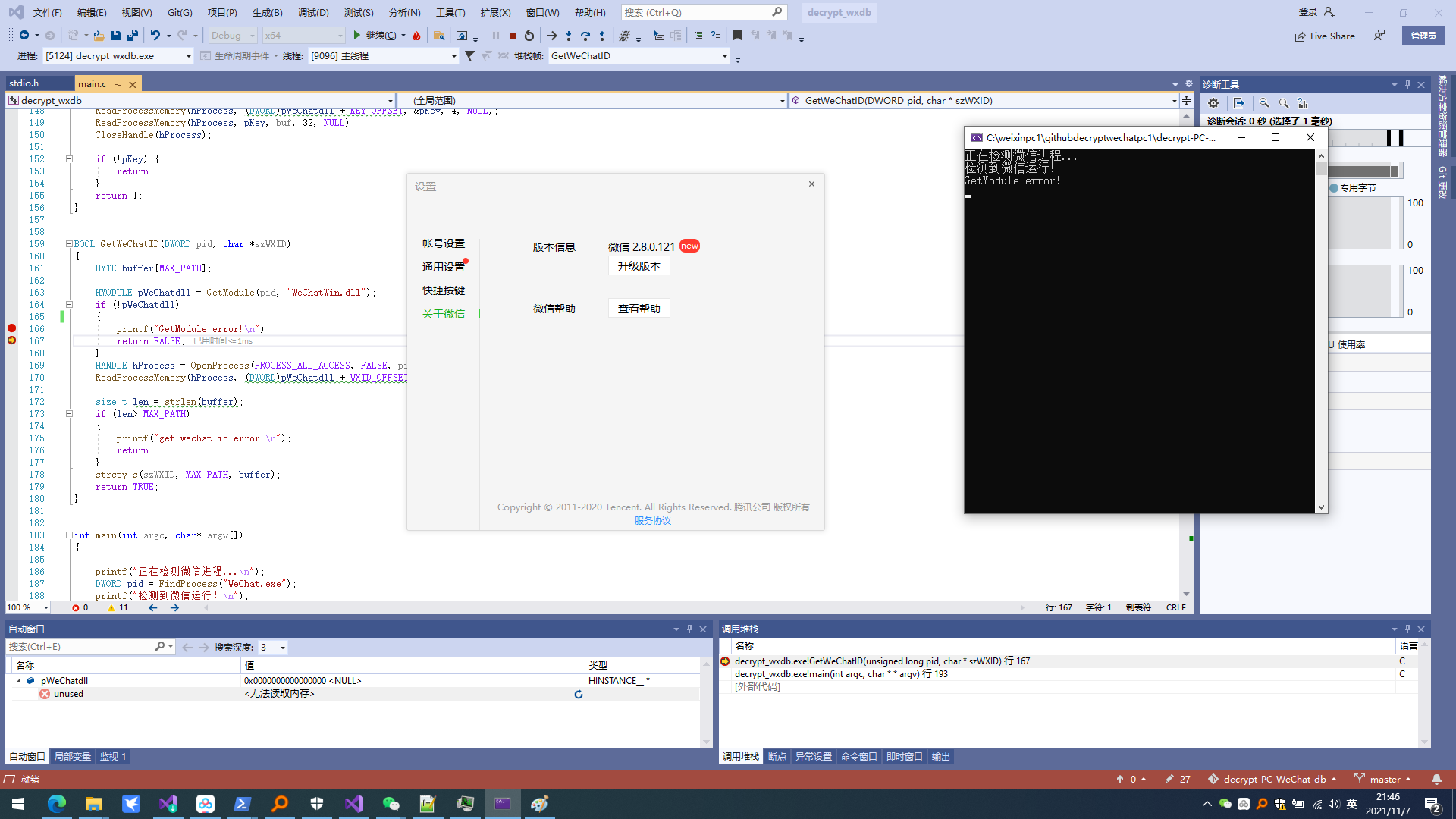Collapse the pWeChatdll variable row
This screenshot has height=819, width=1456.
click(19, 681)
